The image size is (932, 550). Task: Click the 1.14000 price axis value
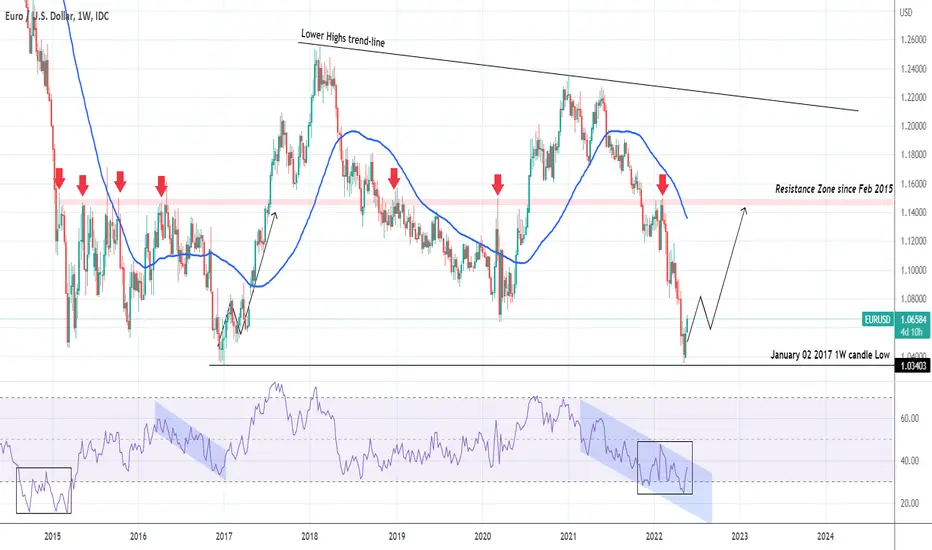pos(913,213)
